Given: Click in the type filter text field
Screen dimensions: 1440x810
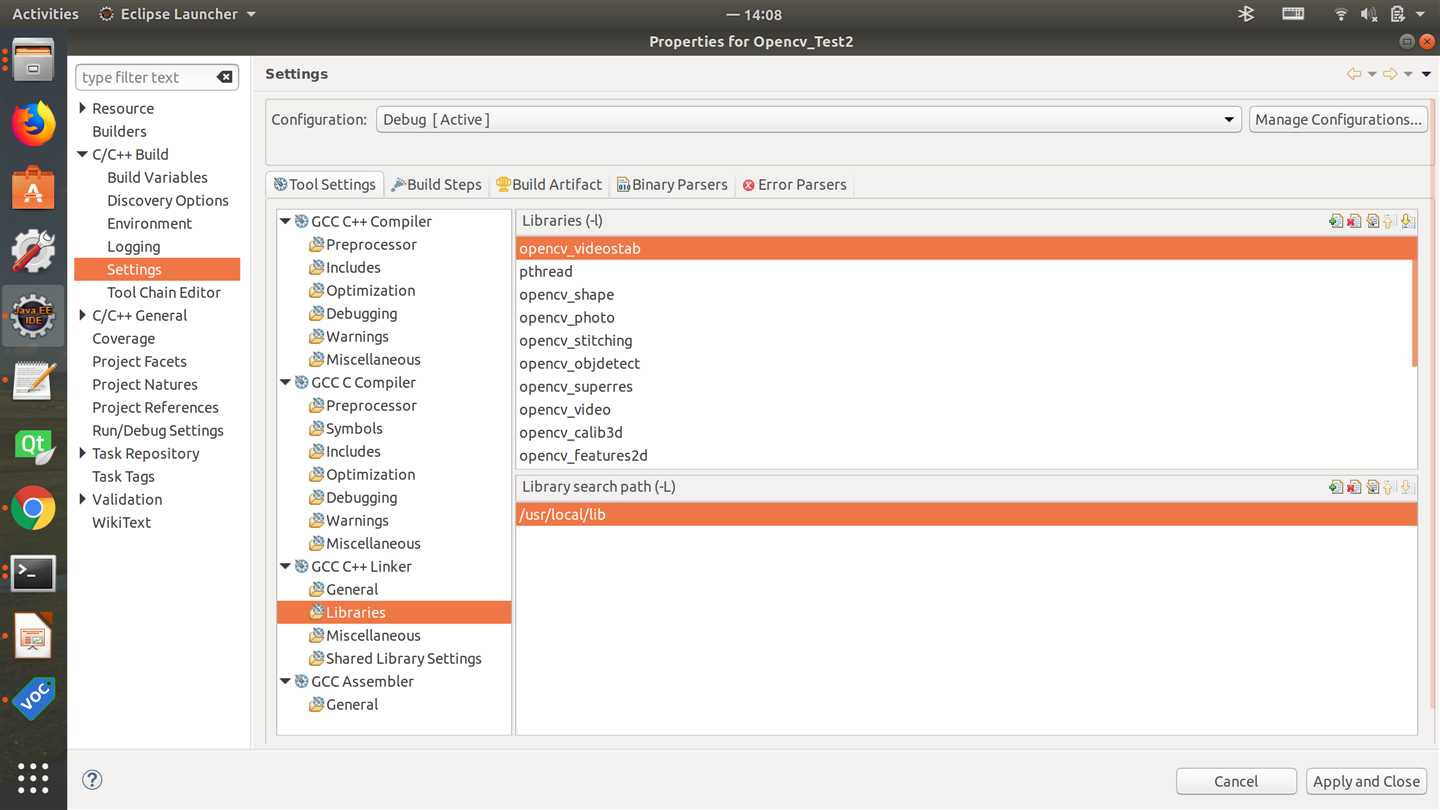Looking at the screenshot, I should click(145, 77).
